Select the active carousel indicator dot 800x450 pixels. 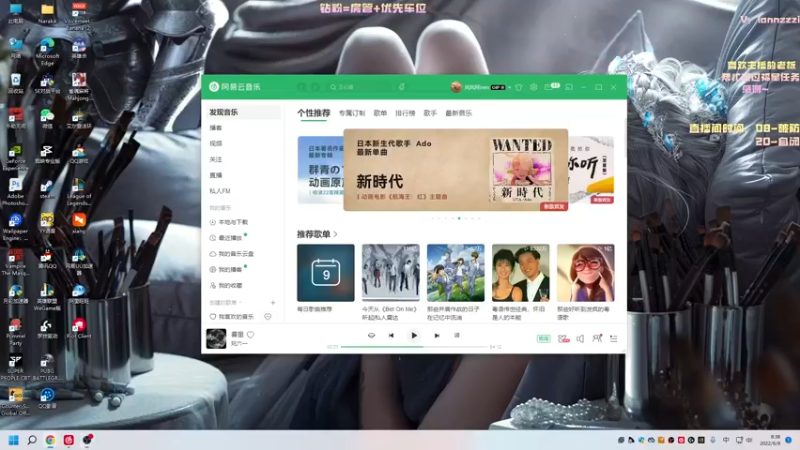(459, 218)
